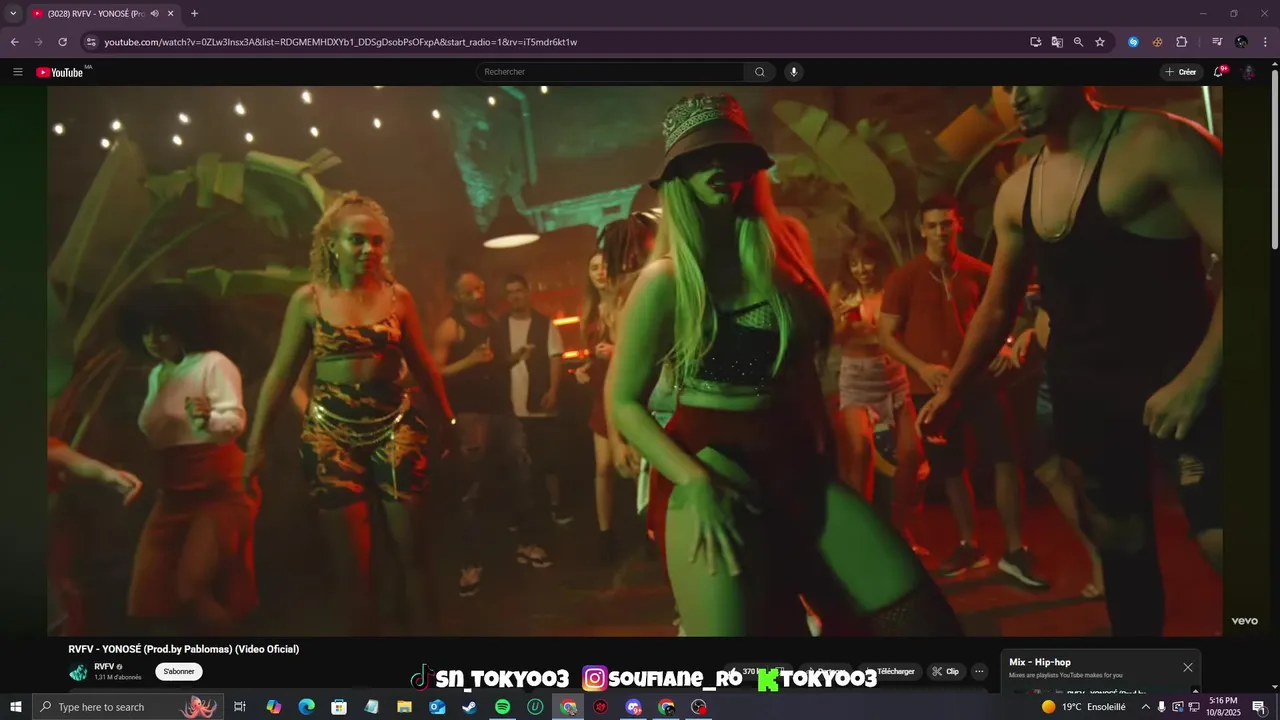The image size is (1280, 720).
Task: Go back with the browser back arrow
Action: pos(14,42)
